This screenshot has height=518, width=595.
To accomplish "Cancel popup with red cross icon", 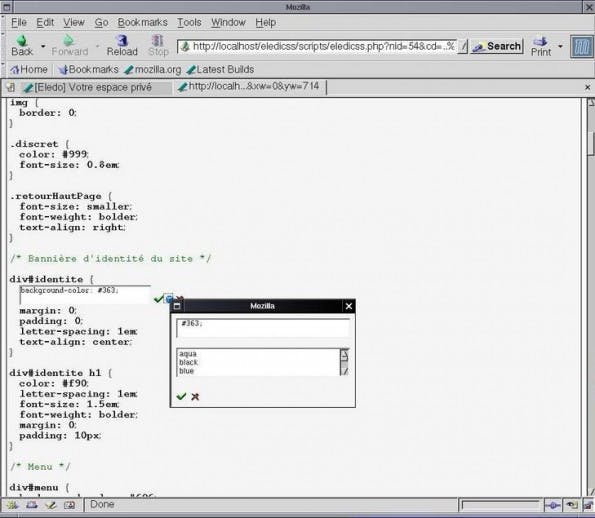I will (x=195, y=397).
